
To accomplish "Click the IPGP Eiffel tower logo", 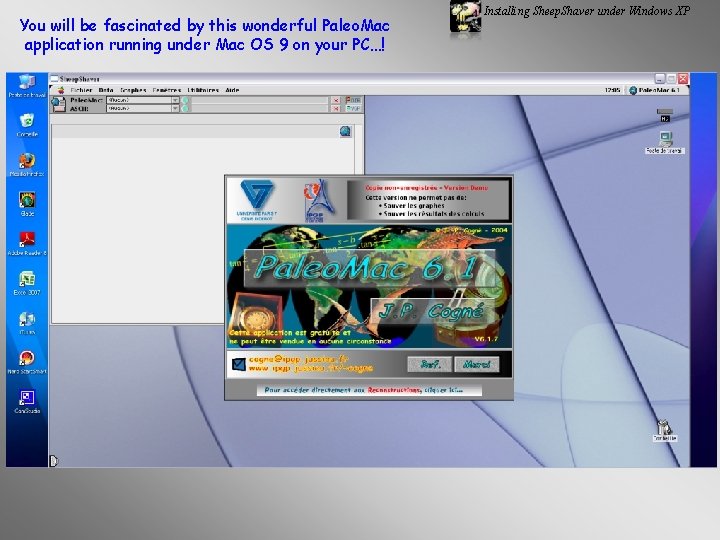I will tap(319, 201).
